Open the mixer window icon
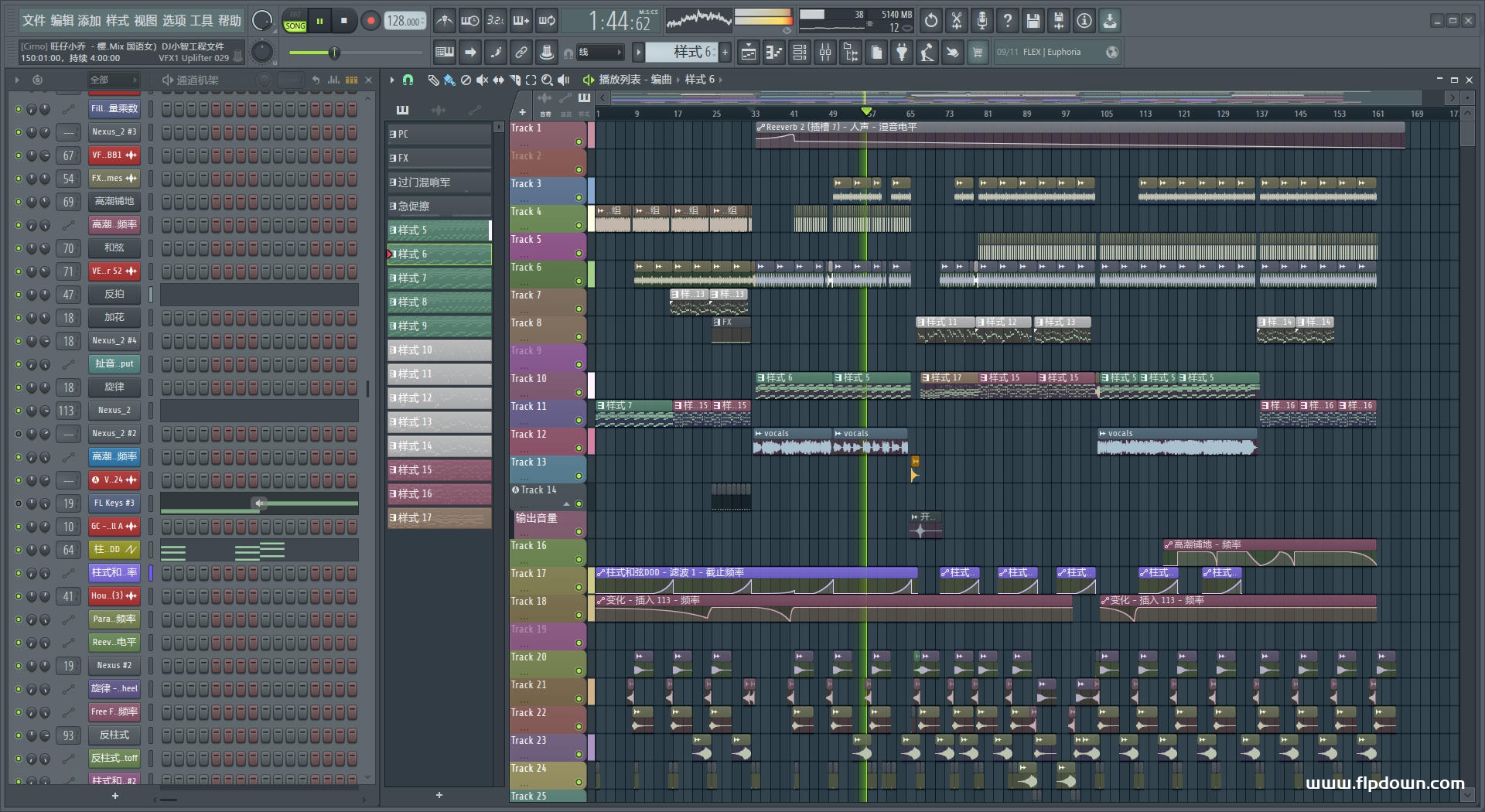Image resolution: width=1485 pixels, height=812 pixels. pyautogui.click(x=825, y=53)
